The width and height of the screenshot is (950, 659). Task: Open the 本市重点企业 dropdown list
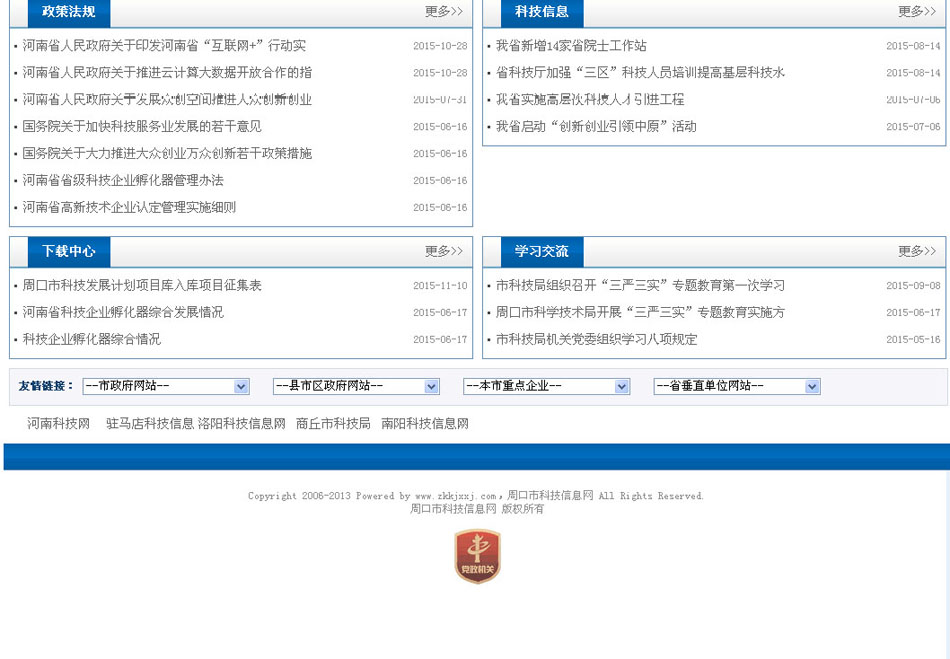point(546,386)
